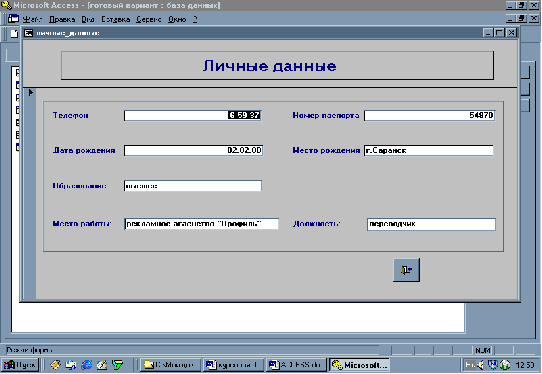Viewport: 542px width, 374px height.
Task: Open the Окно menu
Action: [177, 19]
